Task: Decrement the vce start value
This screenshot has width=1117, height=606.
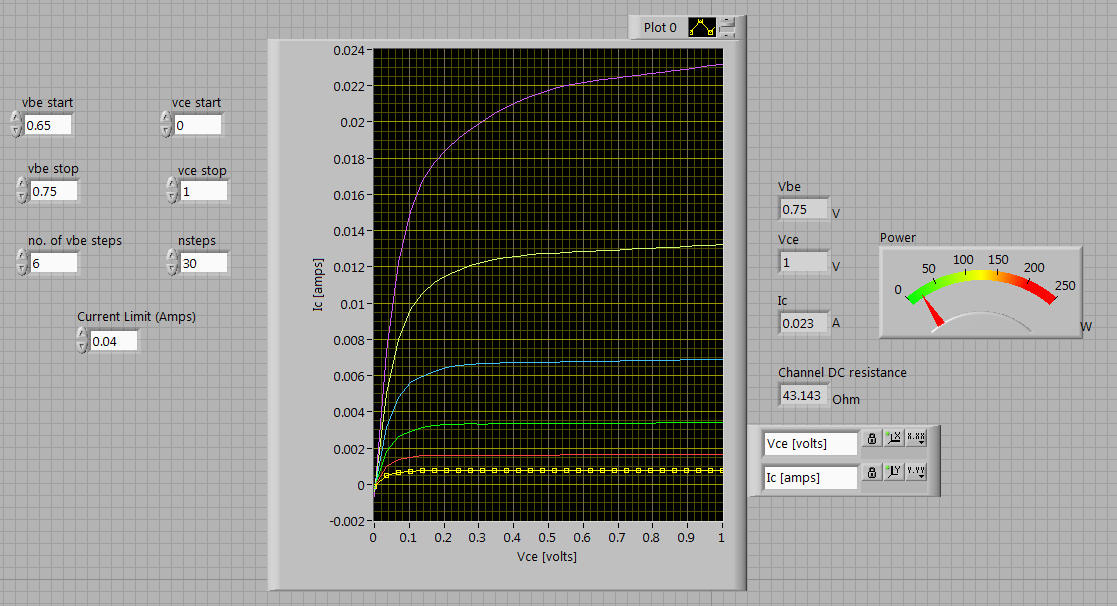Action: point(166,130)
